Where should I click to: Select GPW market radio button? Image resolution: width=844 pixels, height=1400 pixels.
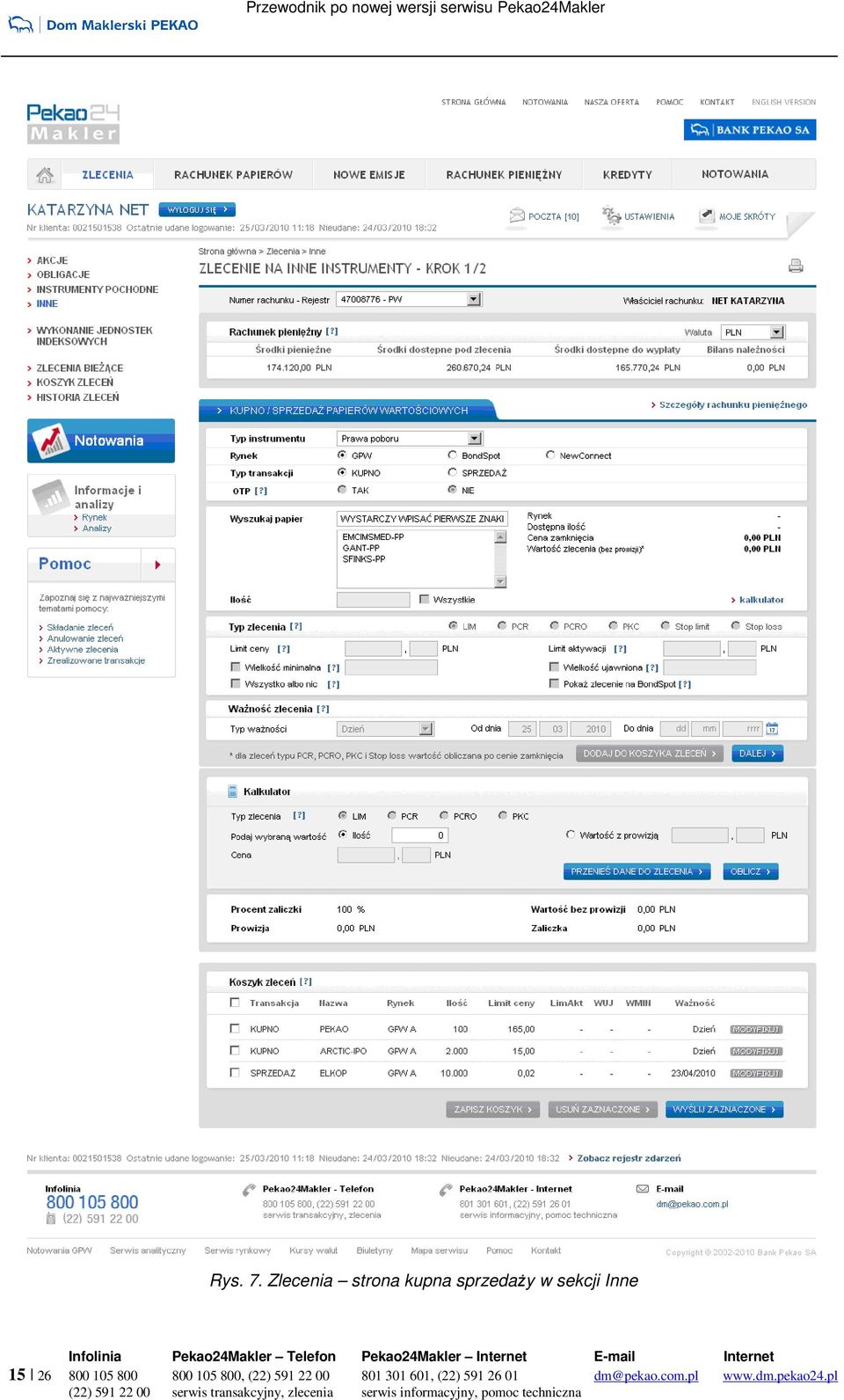click(x=342, y=456)
